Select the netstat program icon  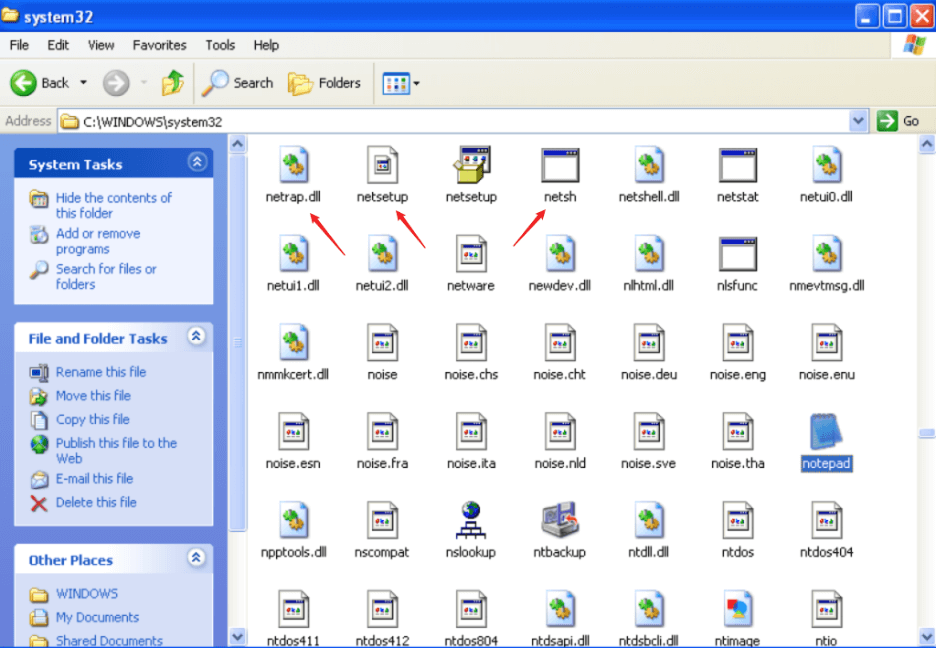click(738, 165)
